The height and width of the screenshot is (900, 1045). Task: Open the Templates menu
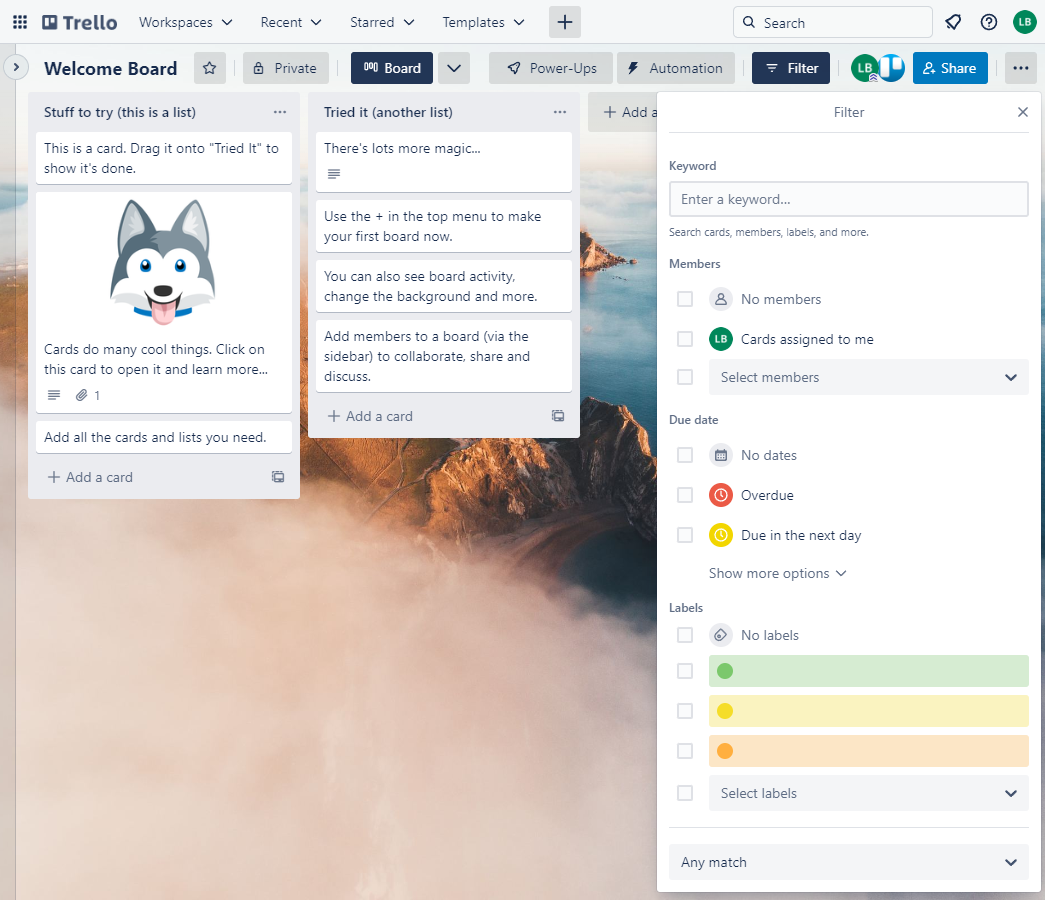pyautogui.click(x=483, y=22)
